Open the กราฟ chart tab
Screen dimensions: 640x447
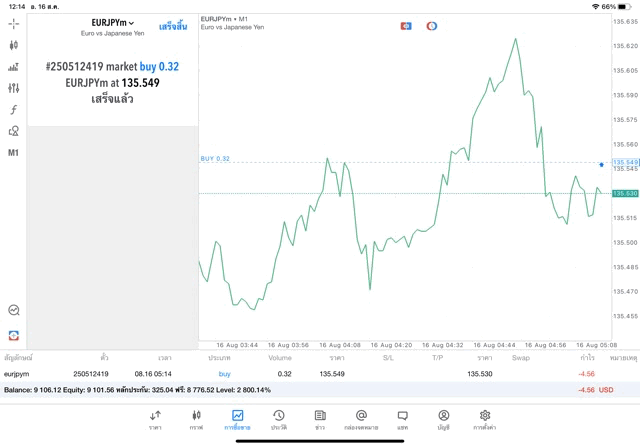(196, 420)
